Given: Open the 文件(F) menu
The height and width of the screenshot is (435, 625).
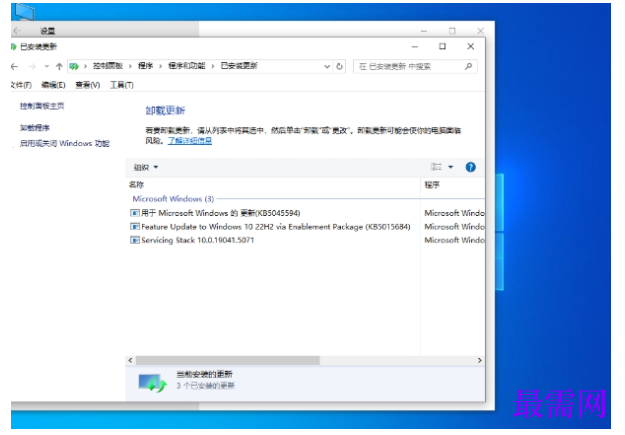Looking at the screenshot, I should (x=21, y=85).
